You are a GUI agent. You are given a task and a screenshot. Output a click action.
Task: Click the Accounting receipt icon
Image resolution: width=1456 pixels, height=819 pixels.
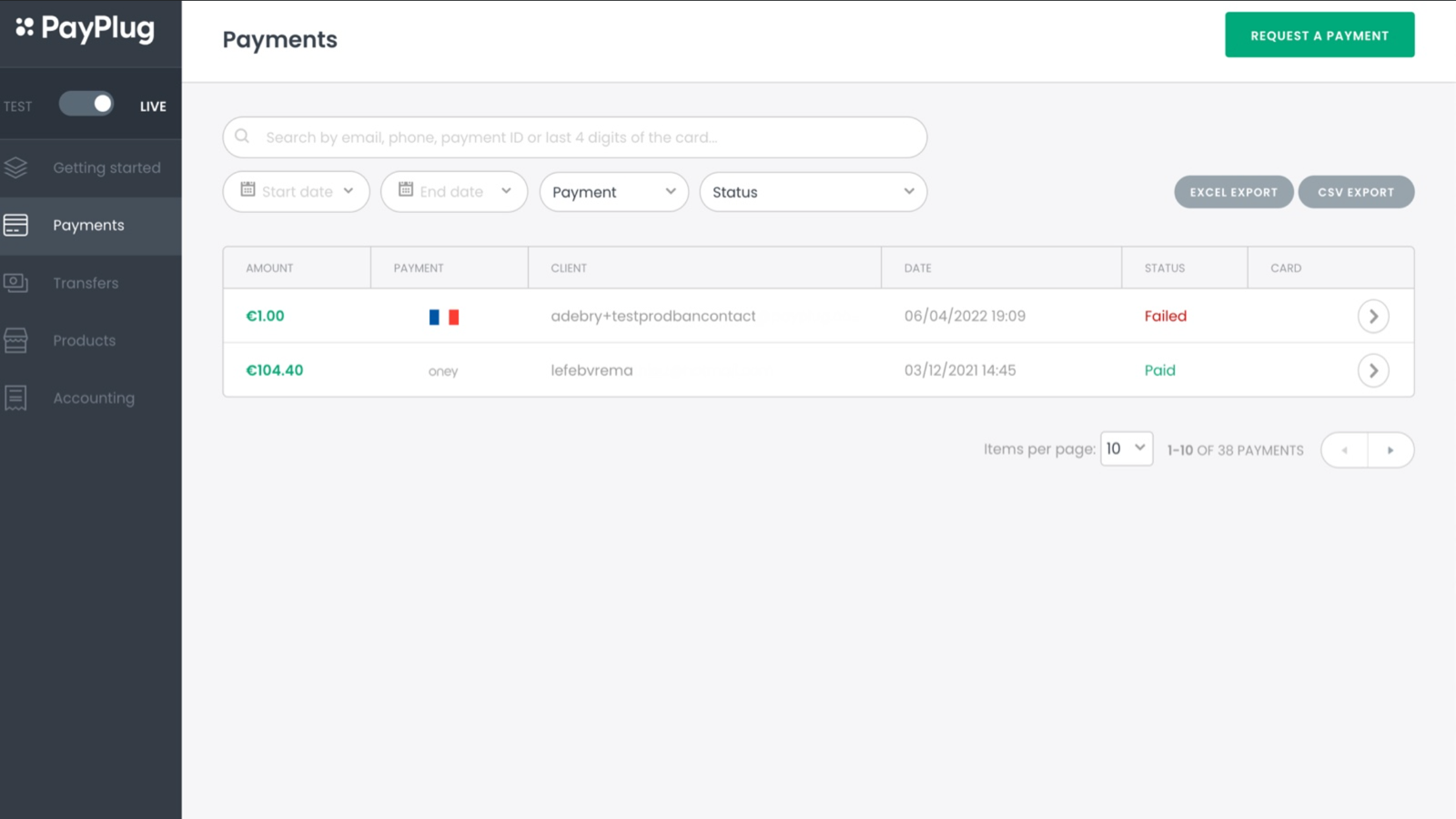pos(15,398)
